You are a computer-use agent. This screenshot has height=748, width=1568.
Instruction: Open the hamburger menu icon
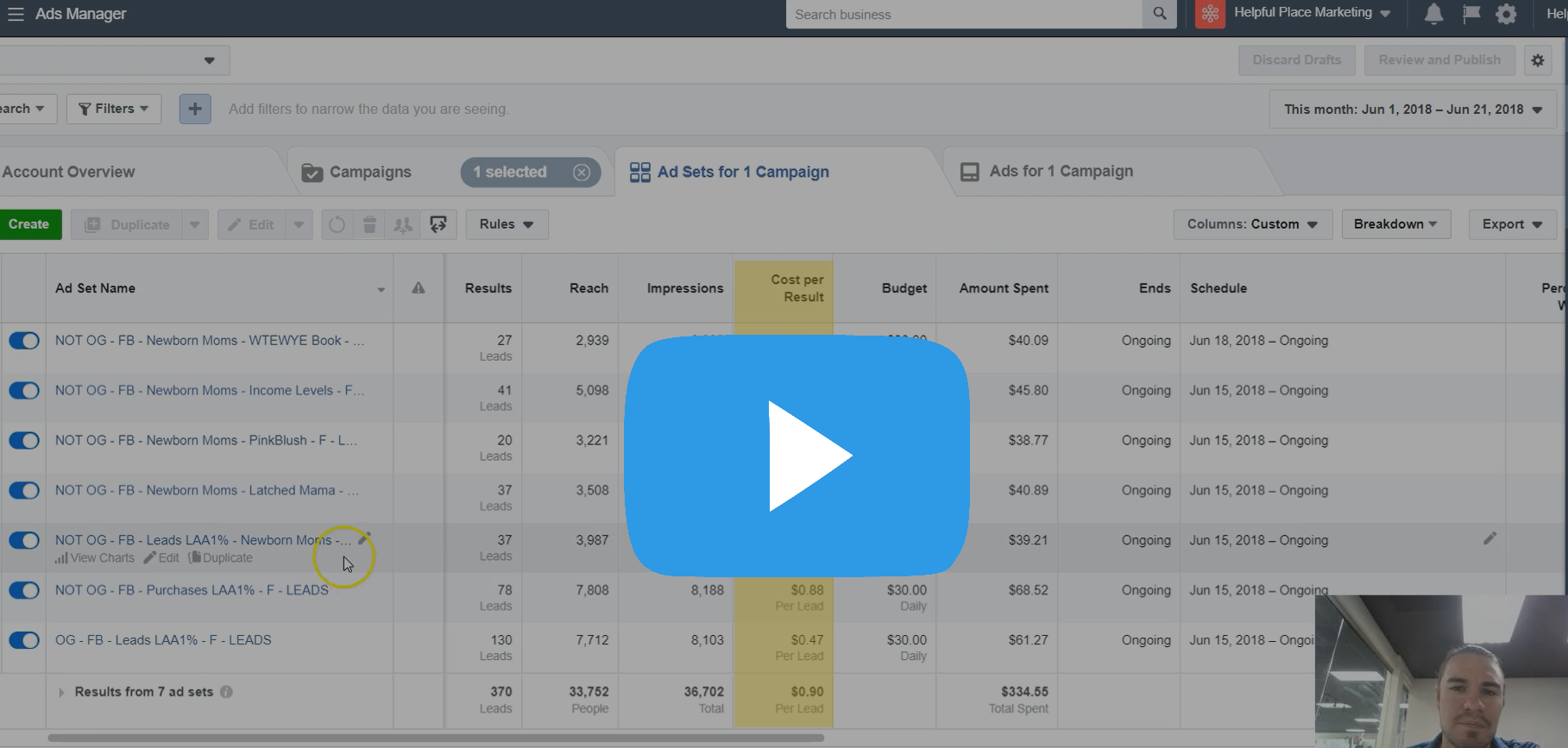pos(16,14)
